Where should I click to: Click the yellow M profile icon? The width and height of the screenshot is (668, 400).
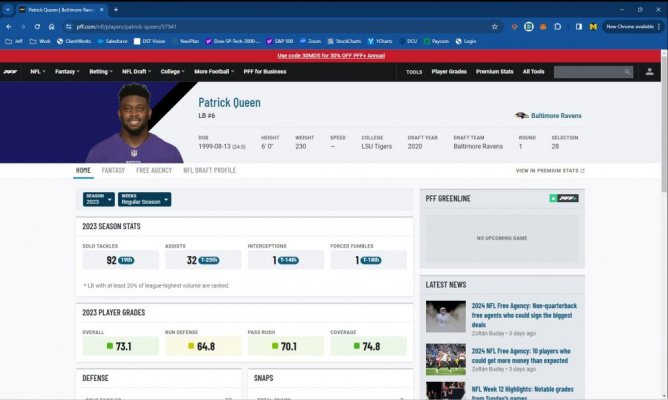tap(593, 26)
